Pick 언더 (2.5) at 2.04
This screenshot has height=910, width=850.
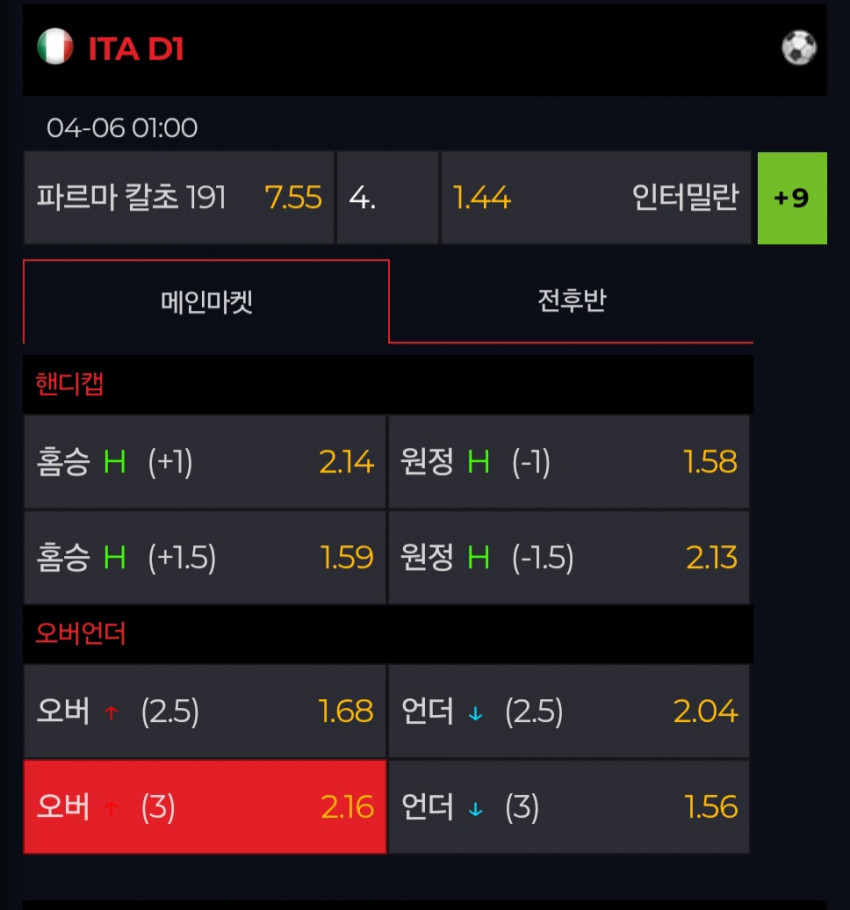569,711
